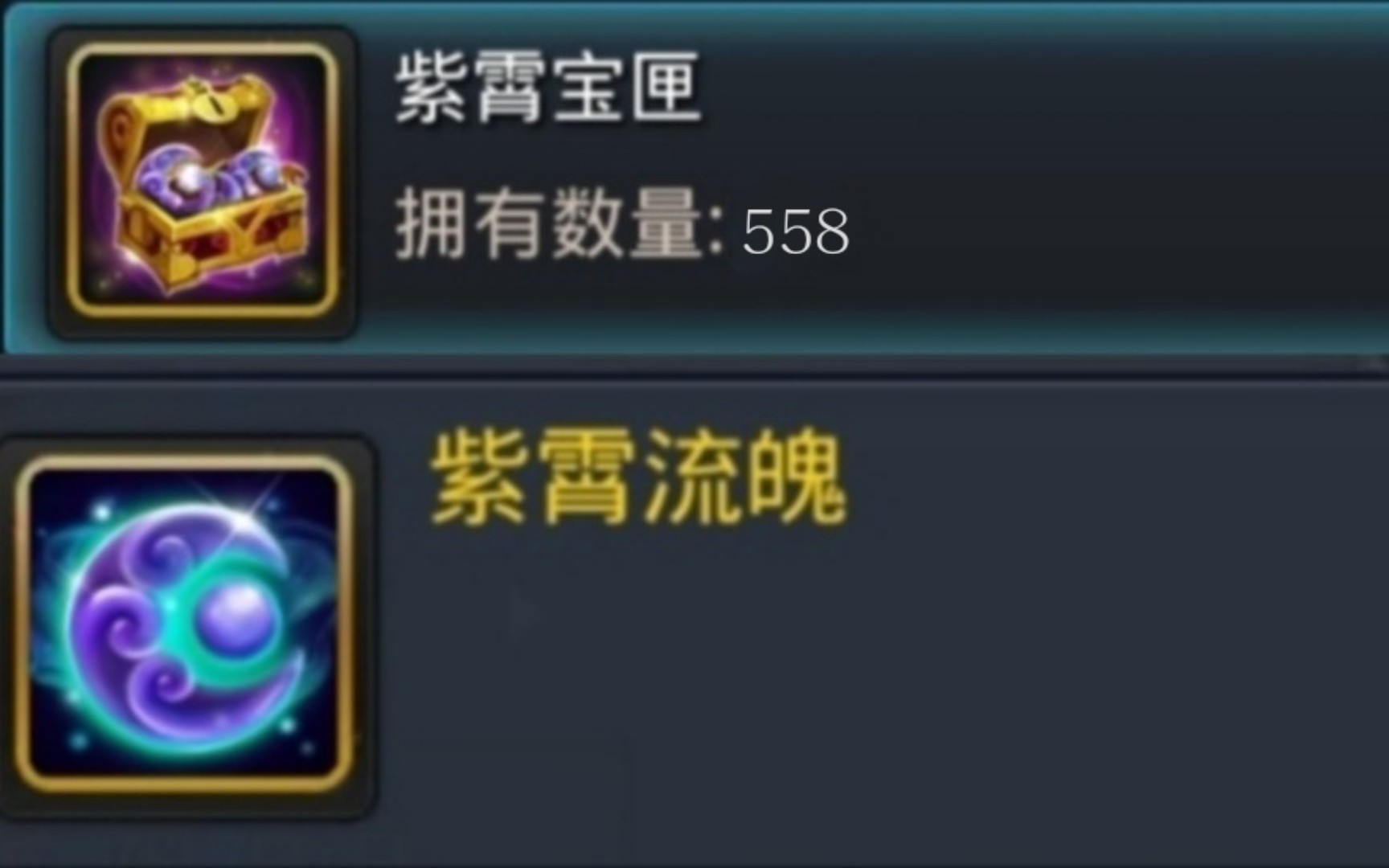Open the 紫霄宝匣 item title
The height and width of the screenshot is (868, 1389).
tap(547, 88)
